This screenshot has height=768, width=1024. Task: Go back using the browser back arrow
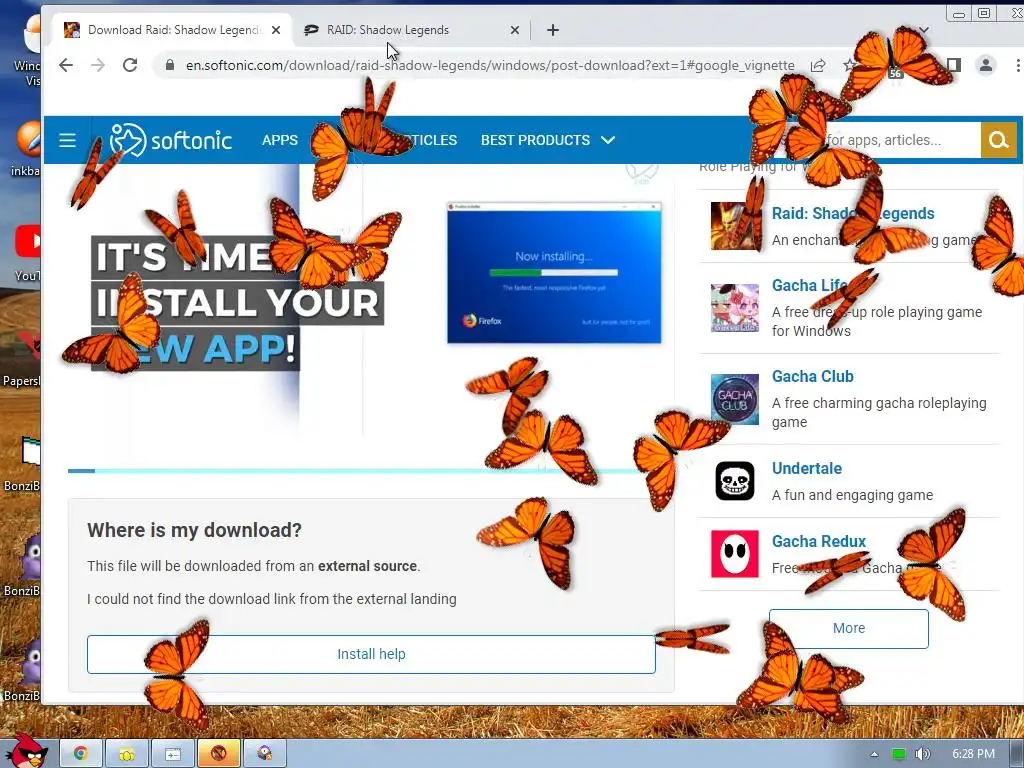[x=66, y=65]
